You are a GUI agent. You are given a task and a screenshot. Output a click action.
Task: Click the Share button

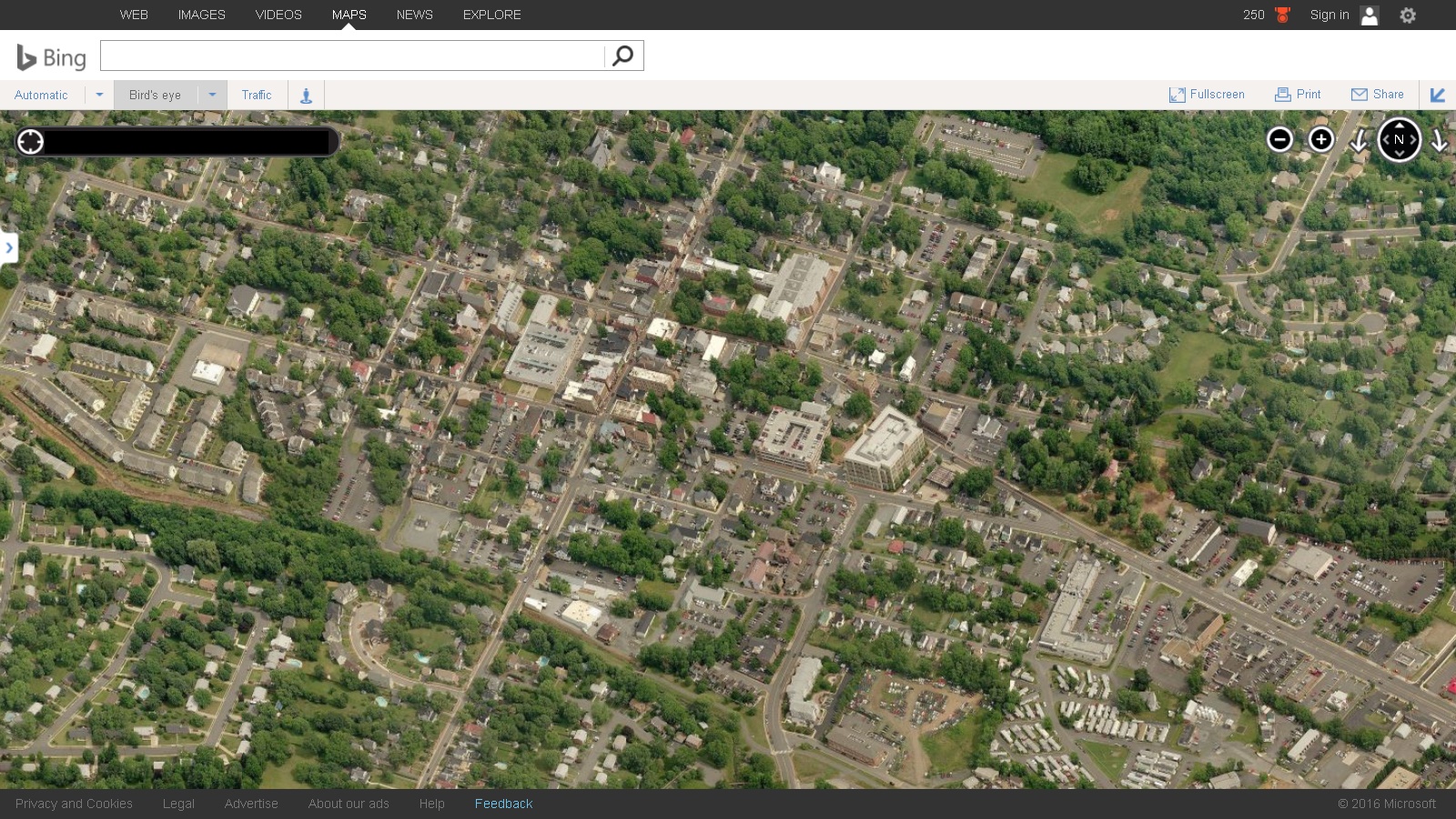(x=1378, y=95)
